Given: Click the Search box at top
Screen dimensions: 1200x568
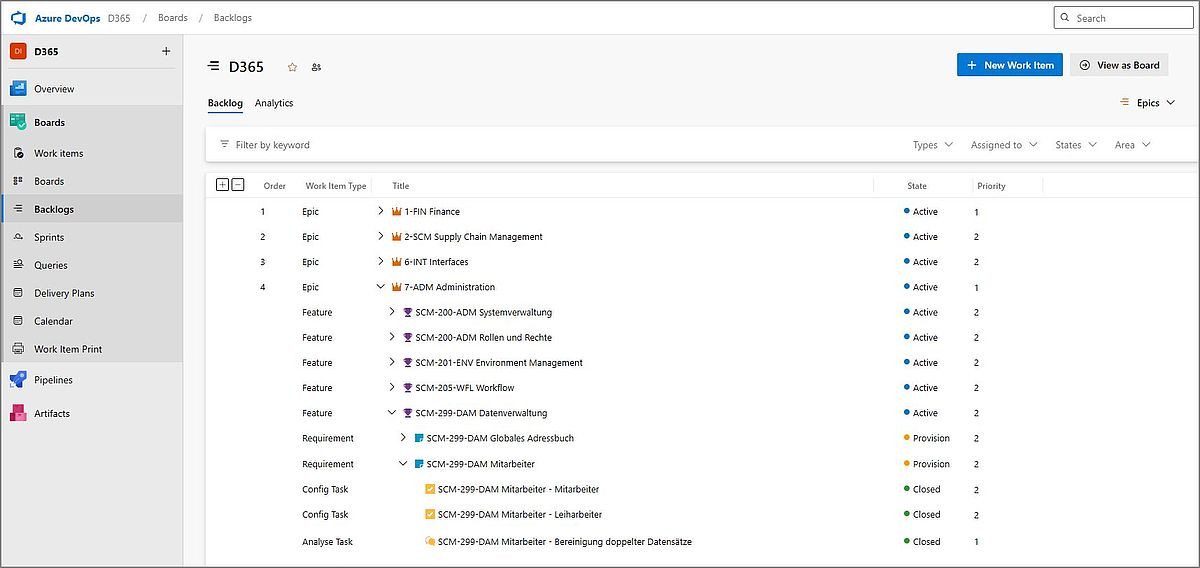Looking at the screenshot, I should pyautogui.click(x=1123, y=18).
